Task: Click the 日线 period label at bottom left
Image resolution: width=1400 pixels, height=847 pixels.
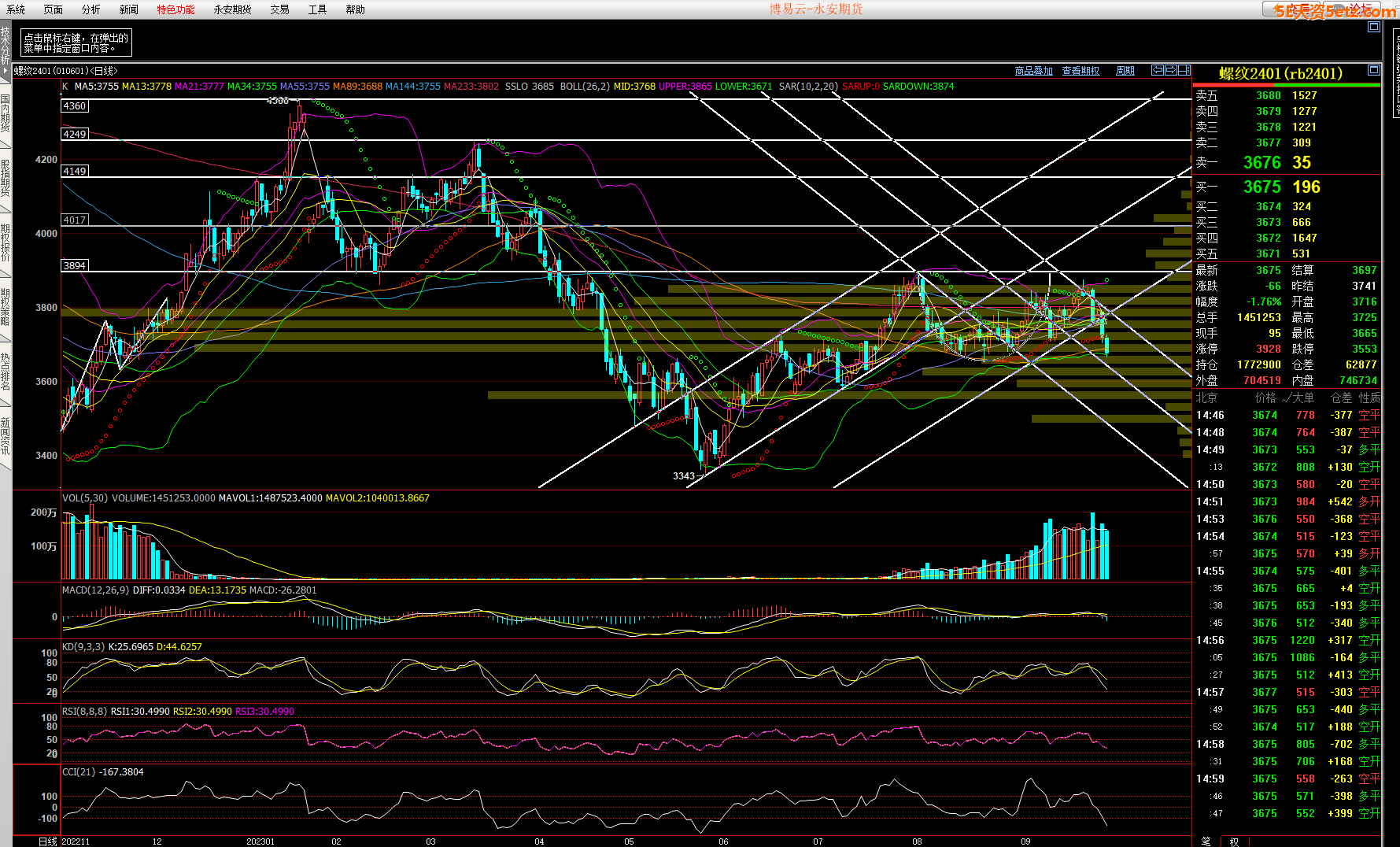Action: pyautogui.click(x=48, y=841)
